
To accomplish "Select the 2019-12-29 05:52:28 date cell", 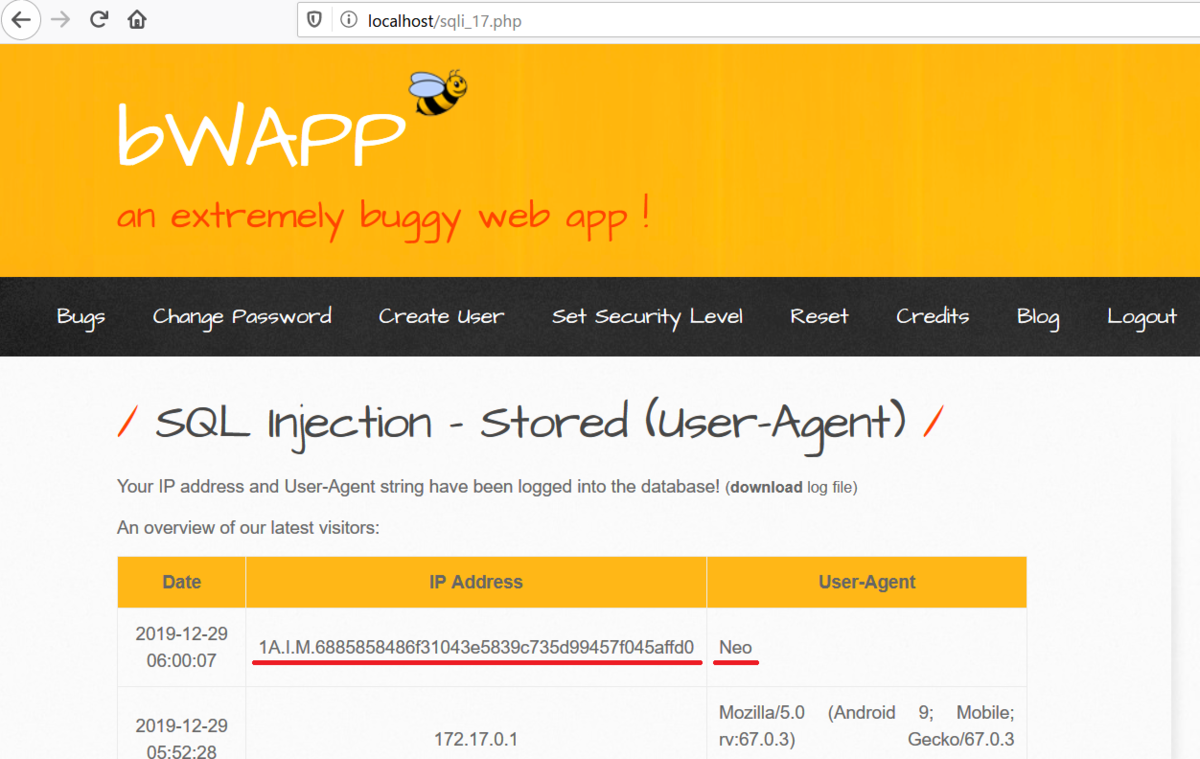I will [x=182, y=723].
